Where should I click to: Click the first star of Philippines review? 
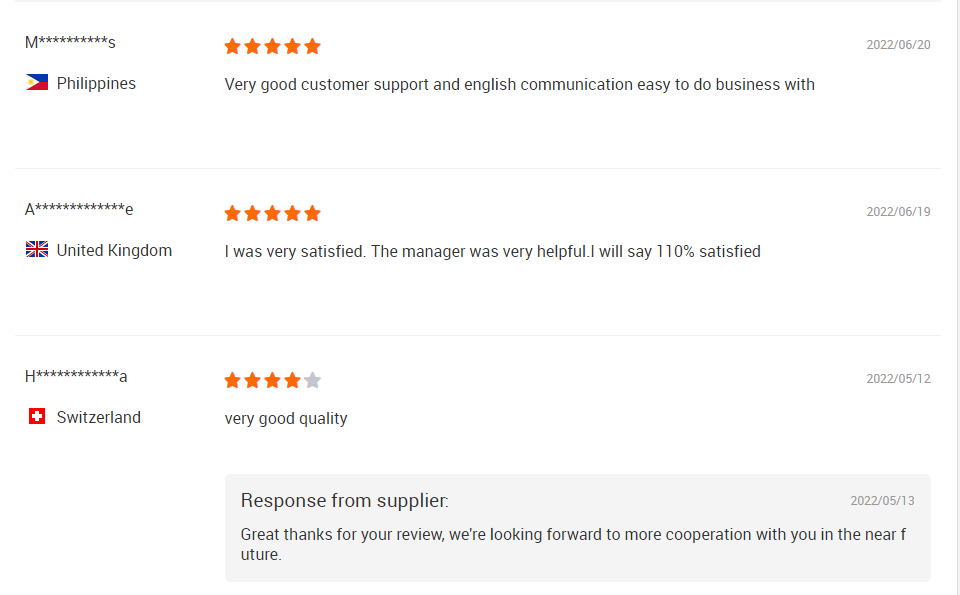(x=233, y=46)
